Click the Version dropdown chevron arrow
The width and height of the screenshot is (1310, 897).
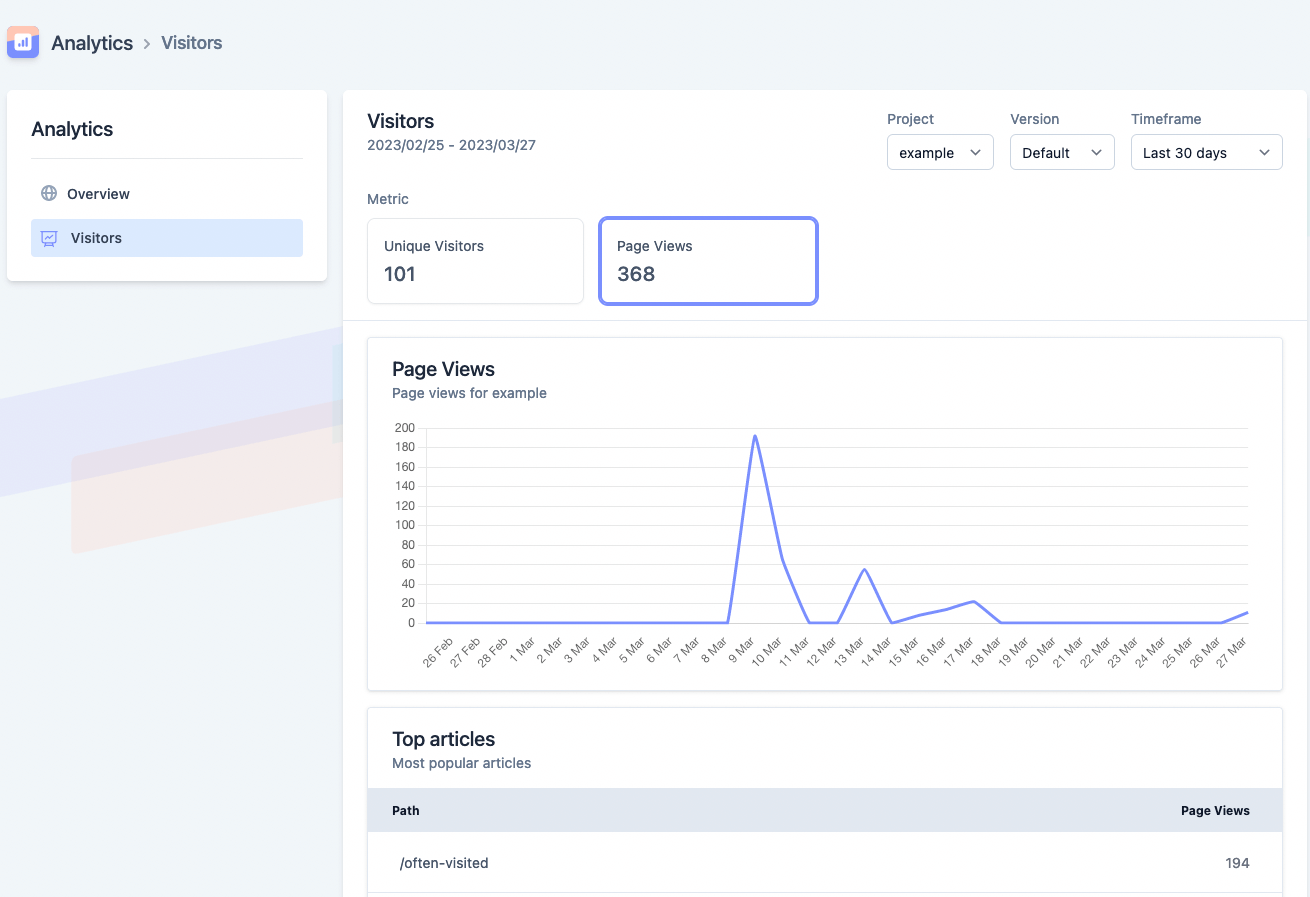click(x=1098, y=152)
